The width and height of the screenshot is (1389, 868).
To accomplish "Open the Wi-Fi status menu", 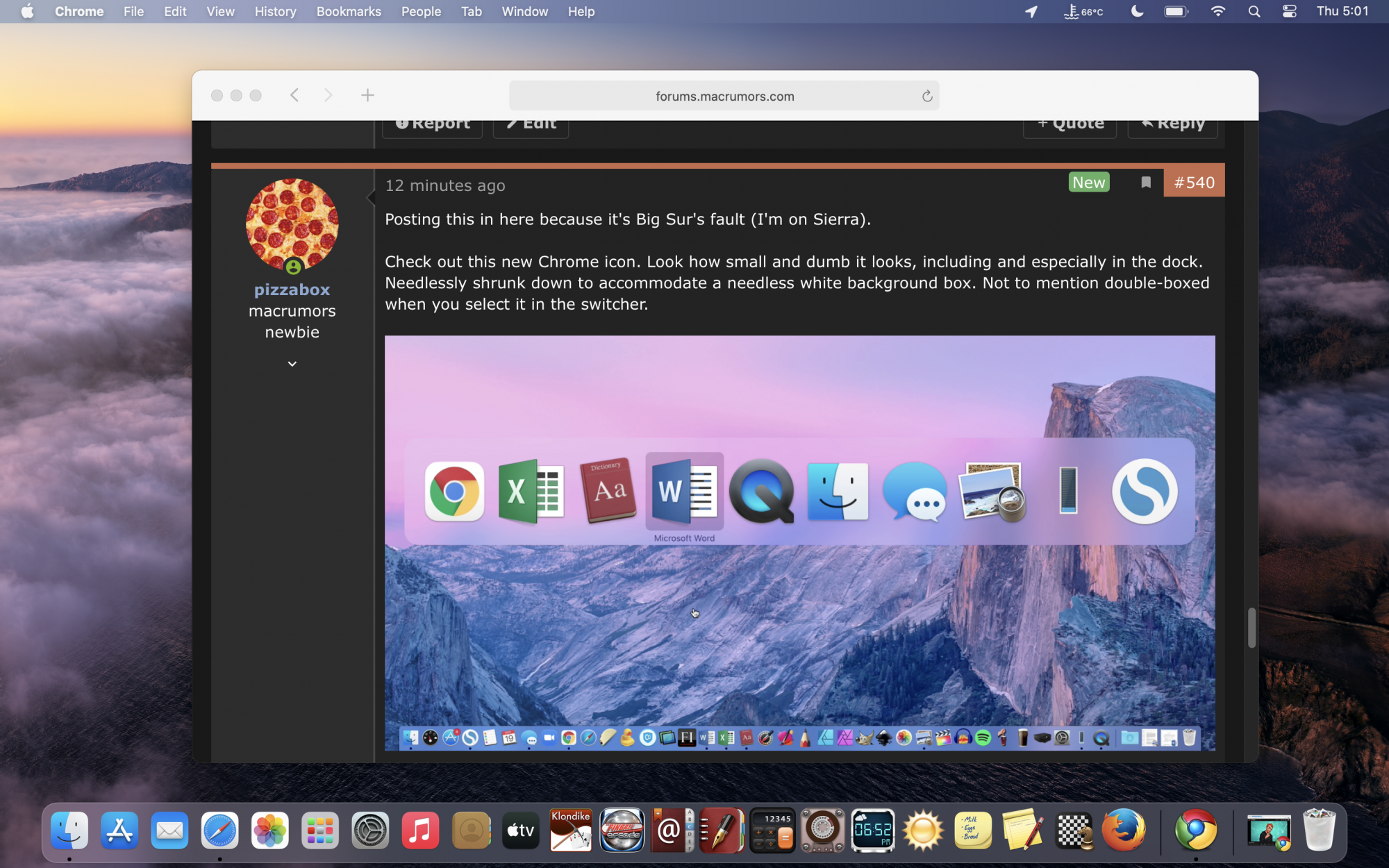I will point(1218,11).
